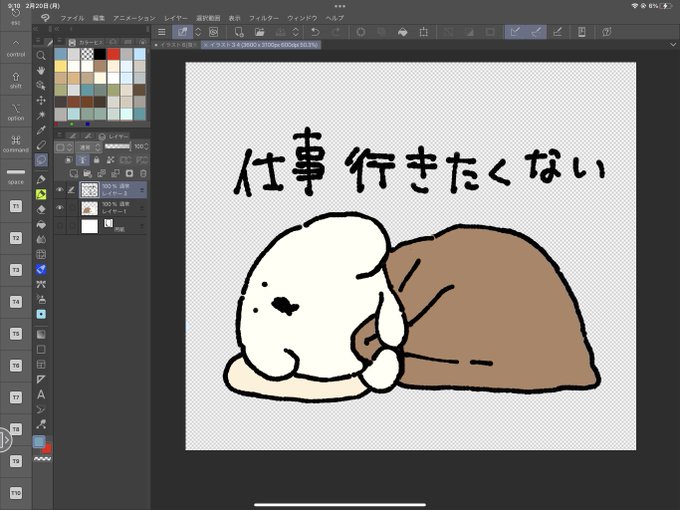Image resolution: width=680 pixels, height=510 pixels.
Task: Select the Pen tool
Action: (41, 179)
